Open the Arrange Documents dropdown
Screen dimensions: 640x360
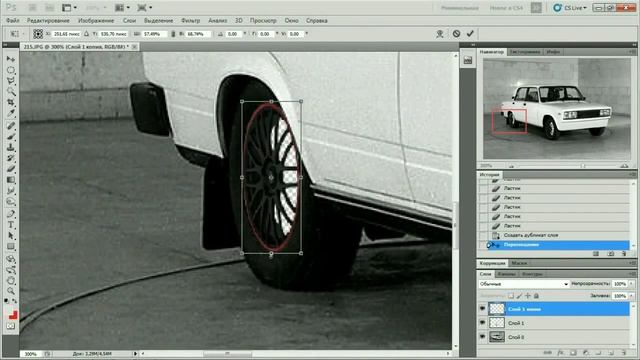[x=122, y=7]
